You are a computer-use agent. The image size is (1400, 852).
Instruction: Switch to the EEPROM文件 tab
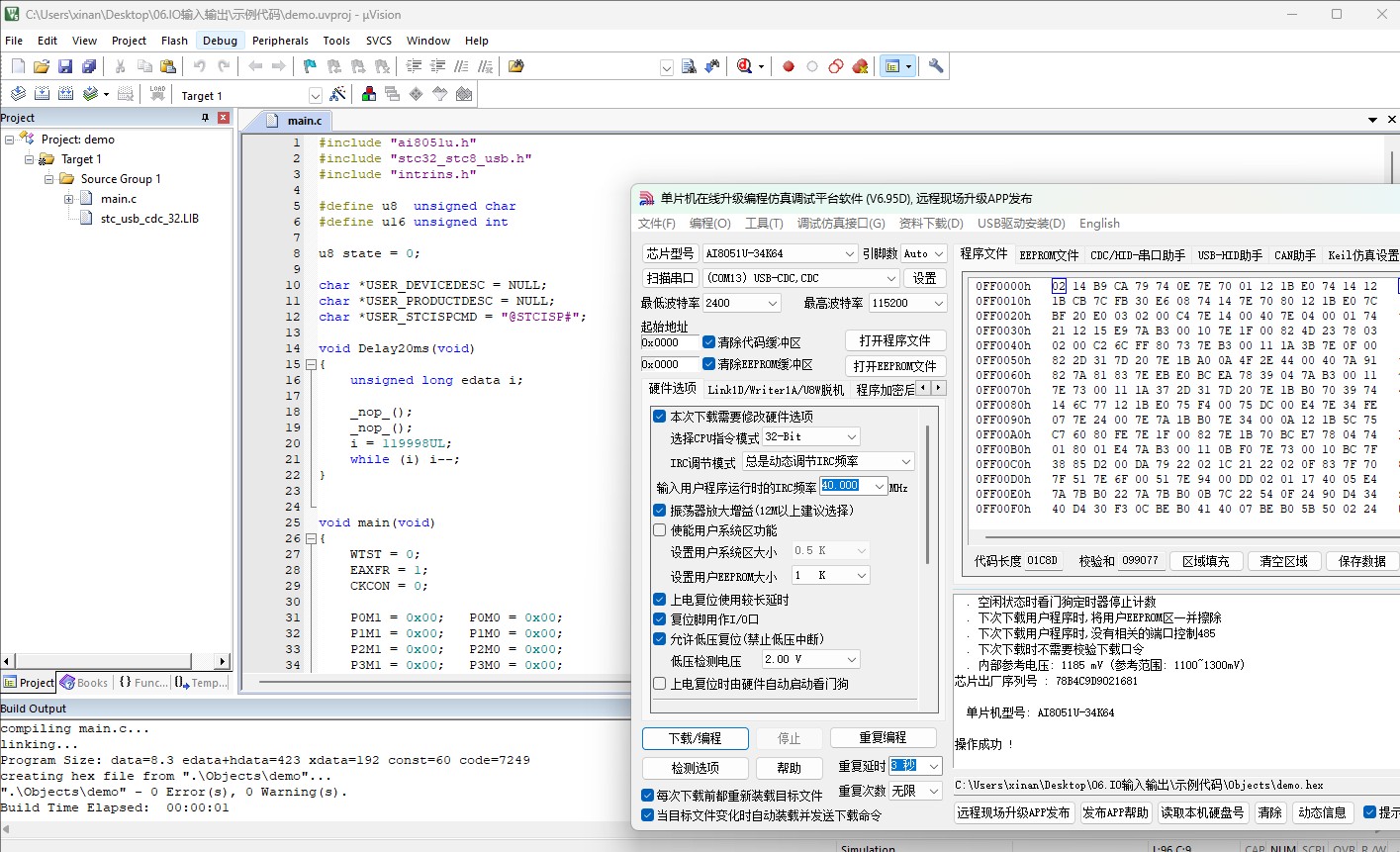point(1049,255)
